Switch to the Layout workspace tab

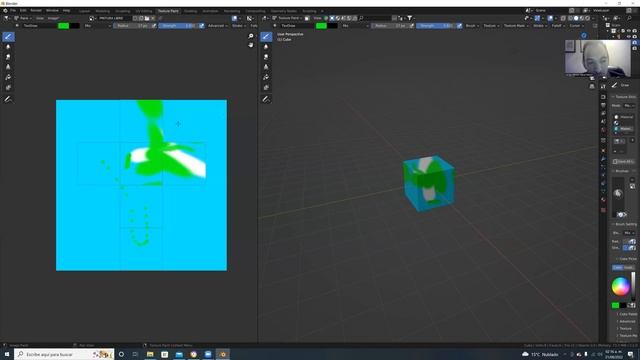click(84, 11)
